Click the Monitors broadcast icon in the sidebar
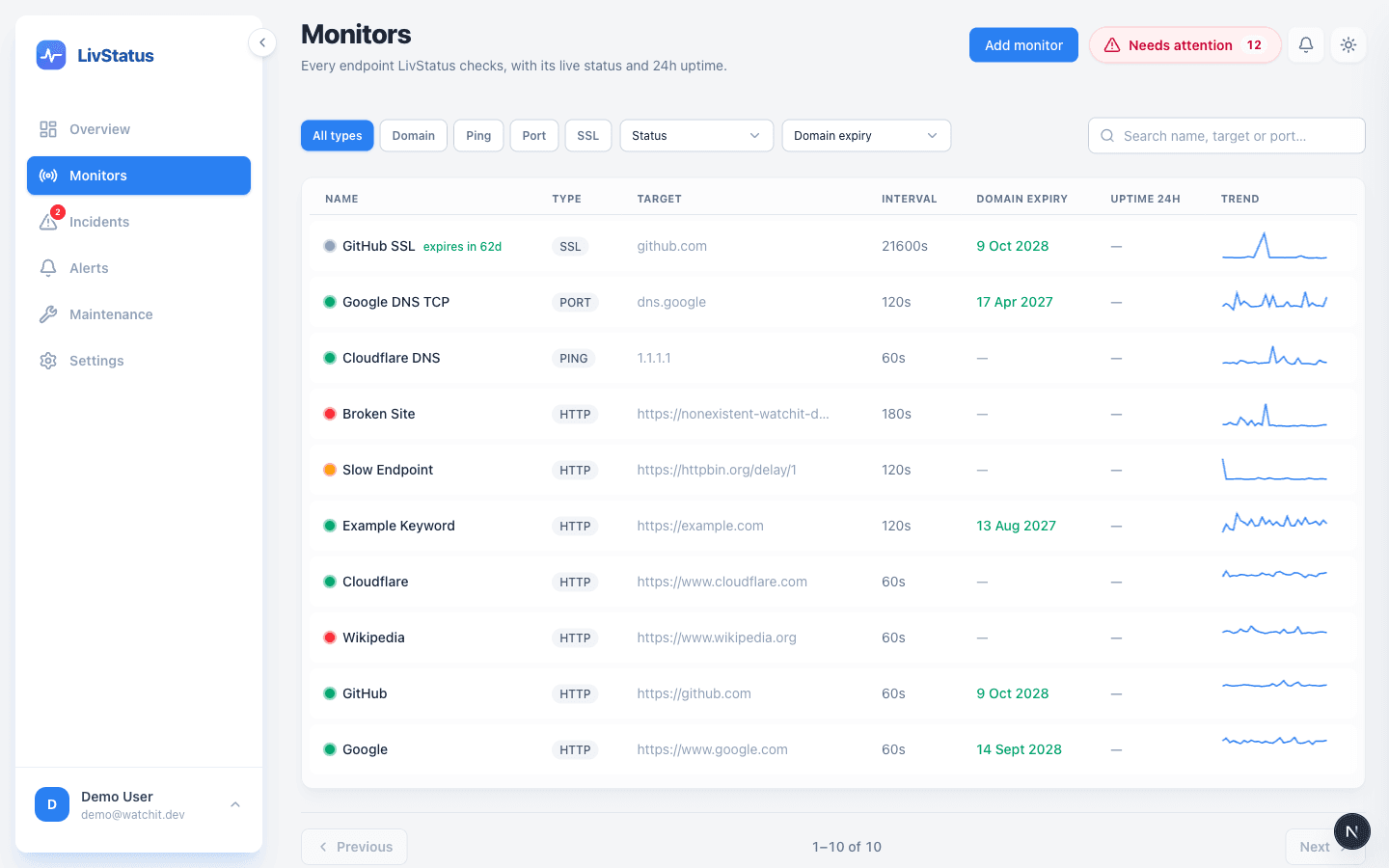Screen dimensions: 1389x868 48,176
